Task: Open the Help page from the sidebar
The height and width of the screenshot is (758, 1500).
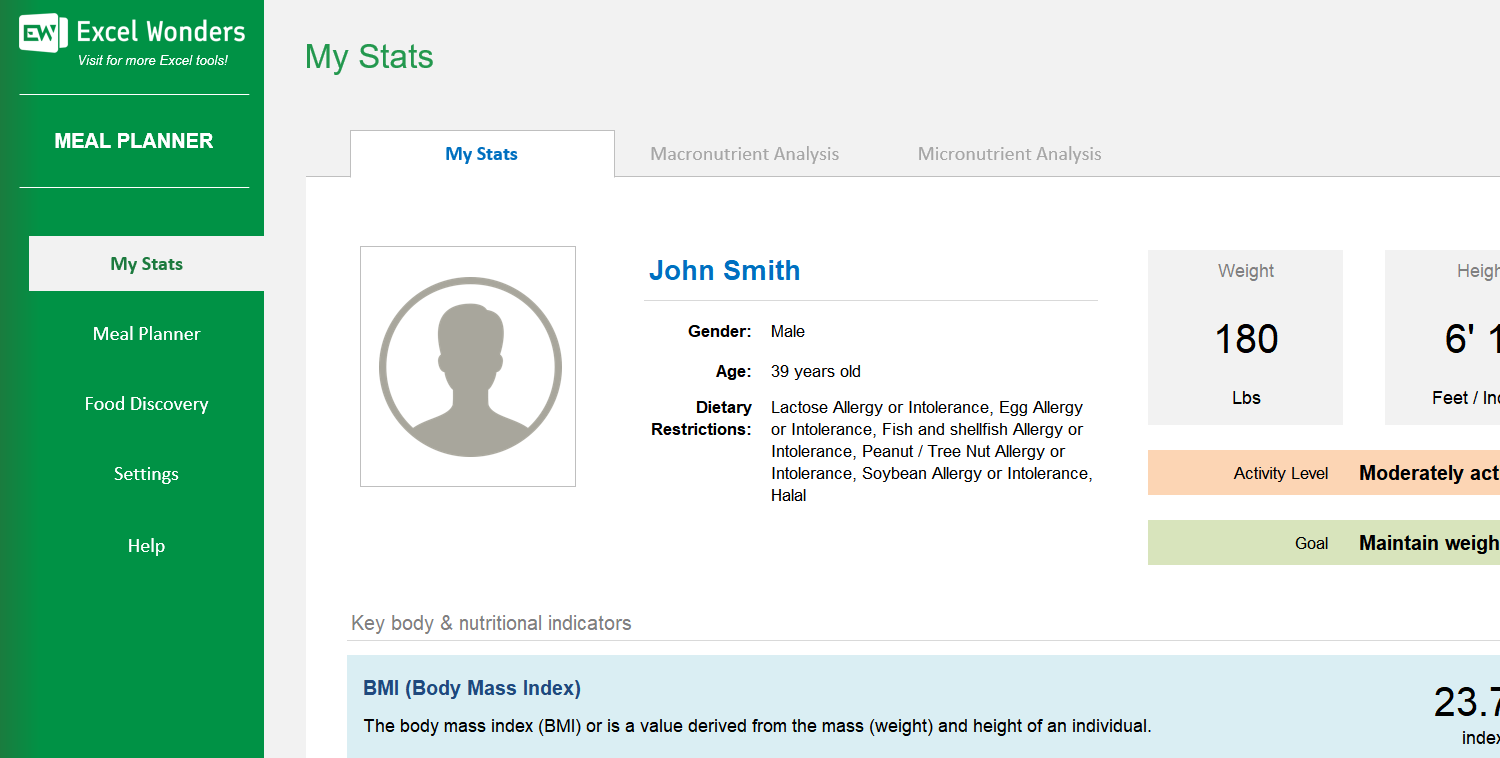Action: pos(146,546)
